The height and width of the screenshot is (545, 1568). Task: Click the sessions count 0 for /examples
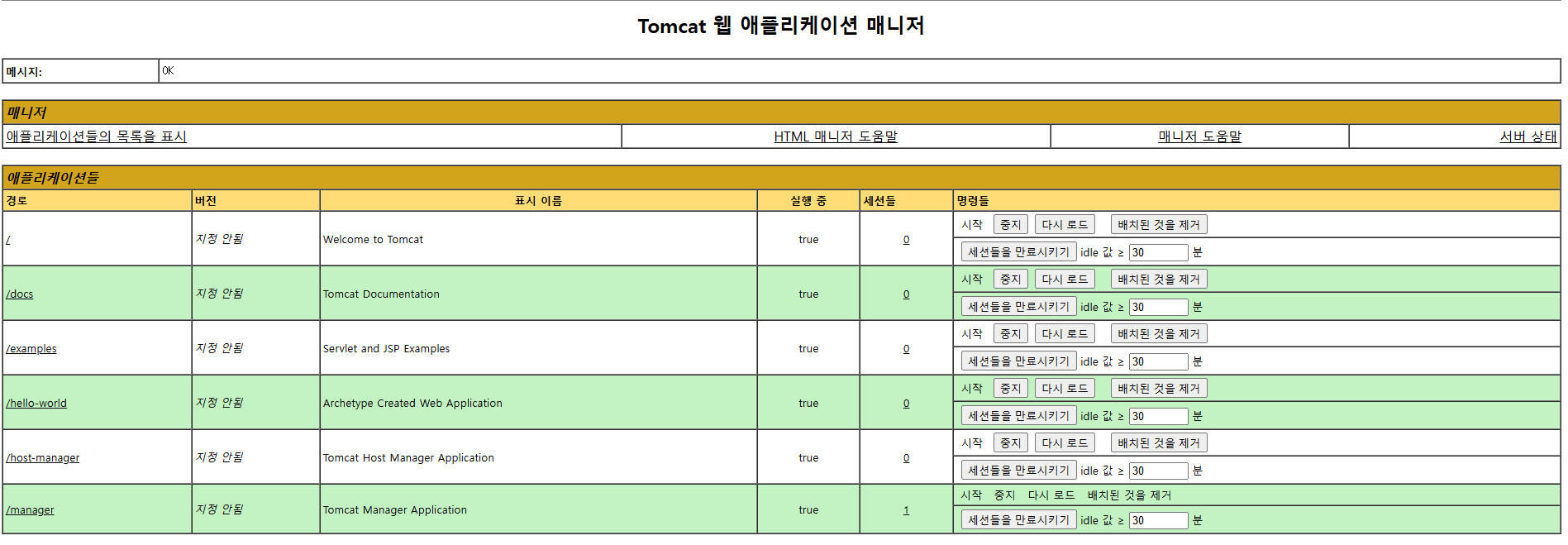pyautogui.click(x=906, y=349)
